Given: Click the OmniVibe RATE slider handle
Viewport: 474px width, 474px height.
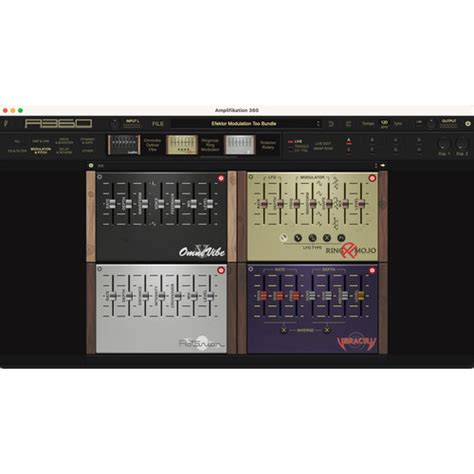Looking at the screenshot, I should (112, 204).
